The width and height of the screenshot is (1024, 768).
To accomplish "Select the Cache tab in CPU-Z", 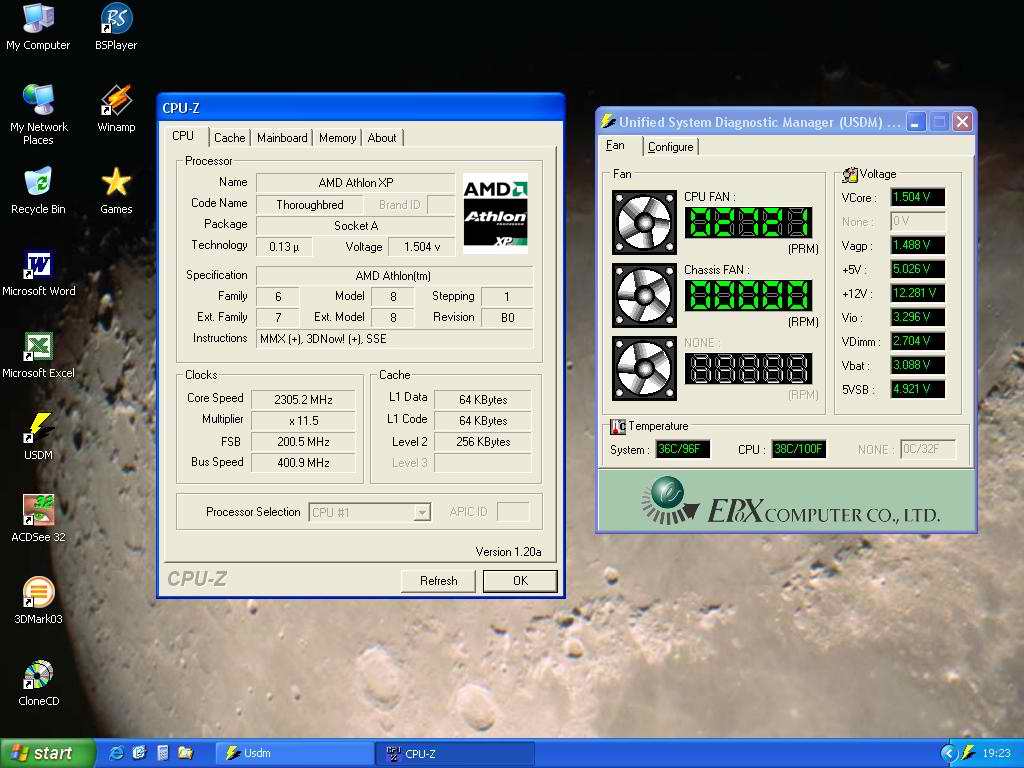I will [229, 138].
